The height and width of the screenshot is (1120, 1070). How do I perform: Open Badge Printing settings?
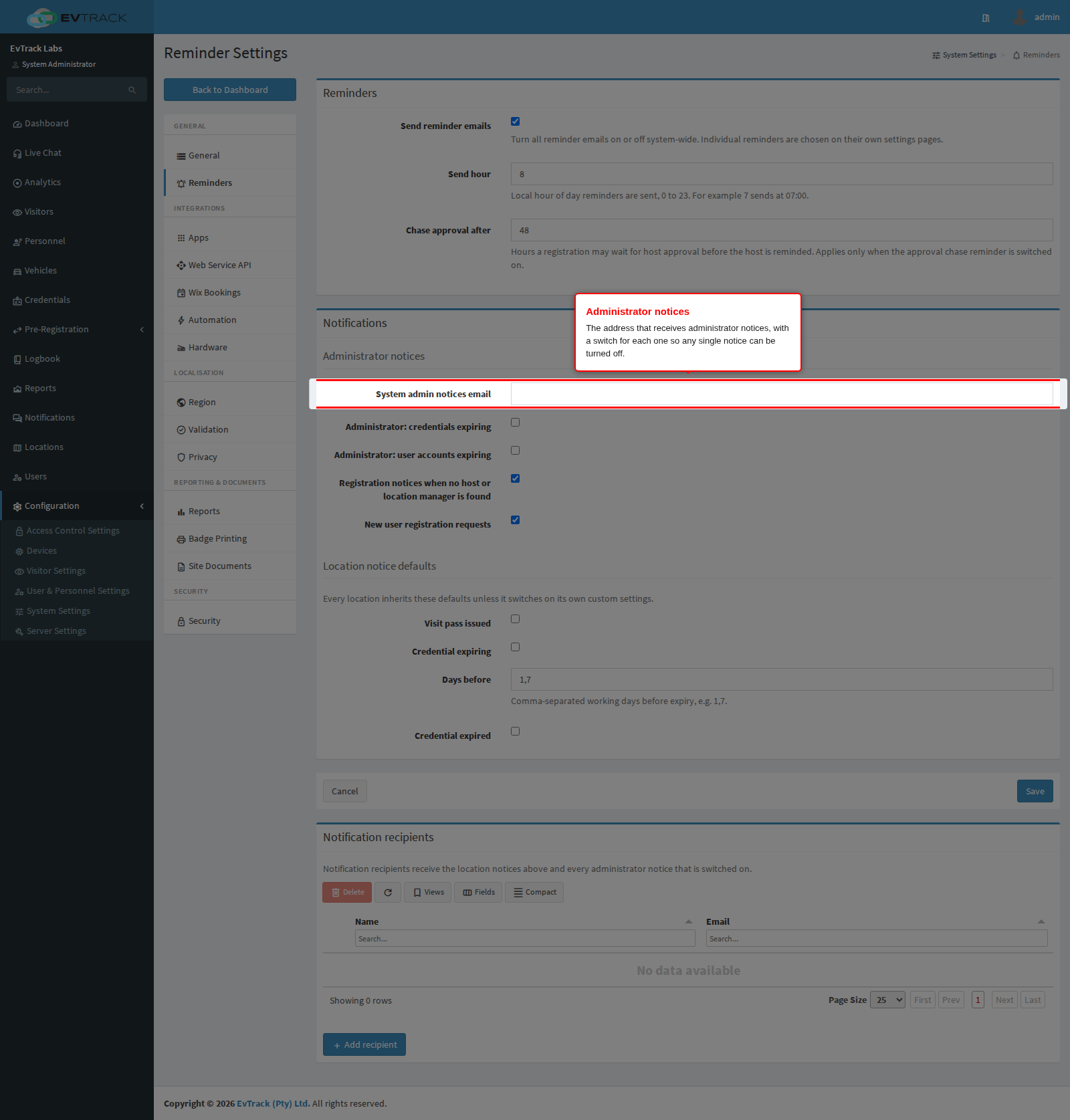click(x=231, y=538)
